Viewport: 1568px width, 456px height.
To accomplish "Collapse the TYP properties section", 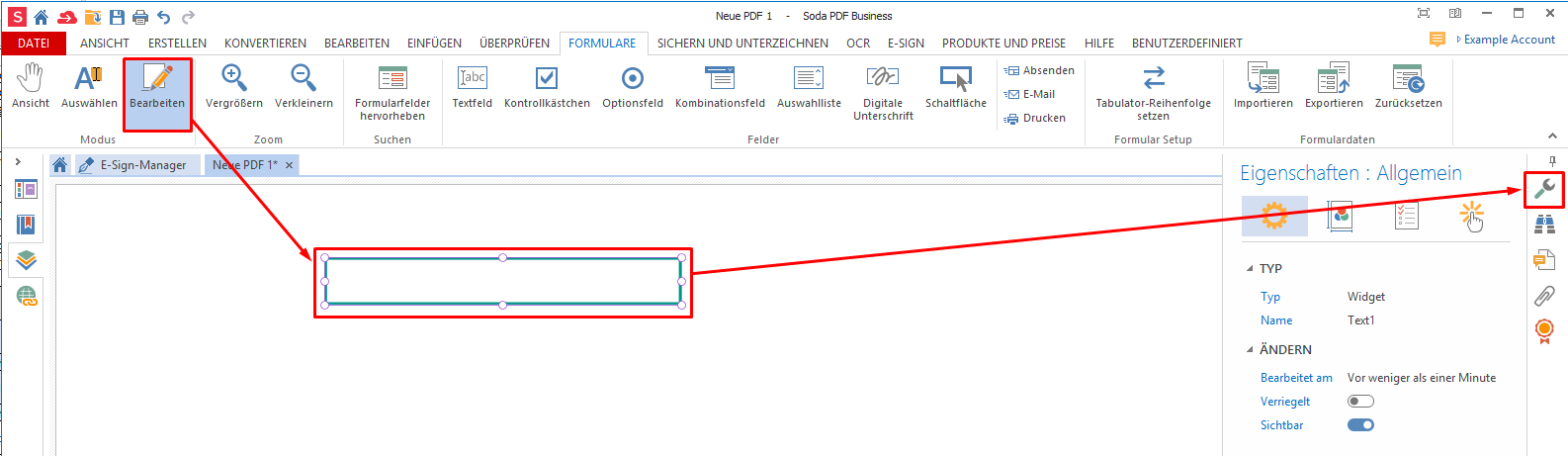I will coord(1250,269).
